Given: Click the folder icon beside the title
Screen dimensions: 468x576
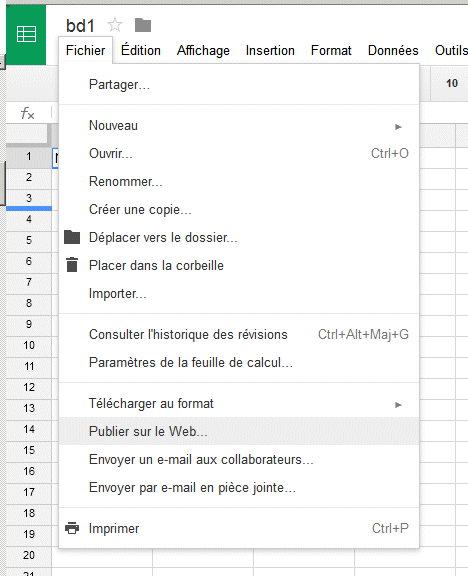Looking at the screenshot, I should [143, 25].
